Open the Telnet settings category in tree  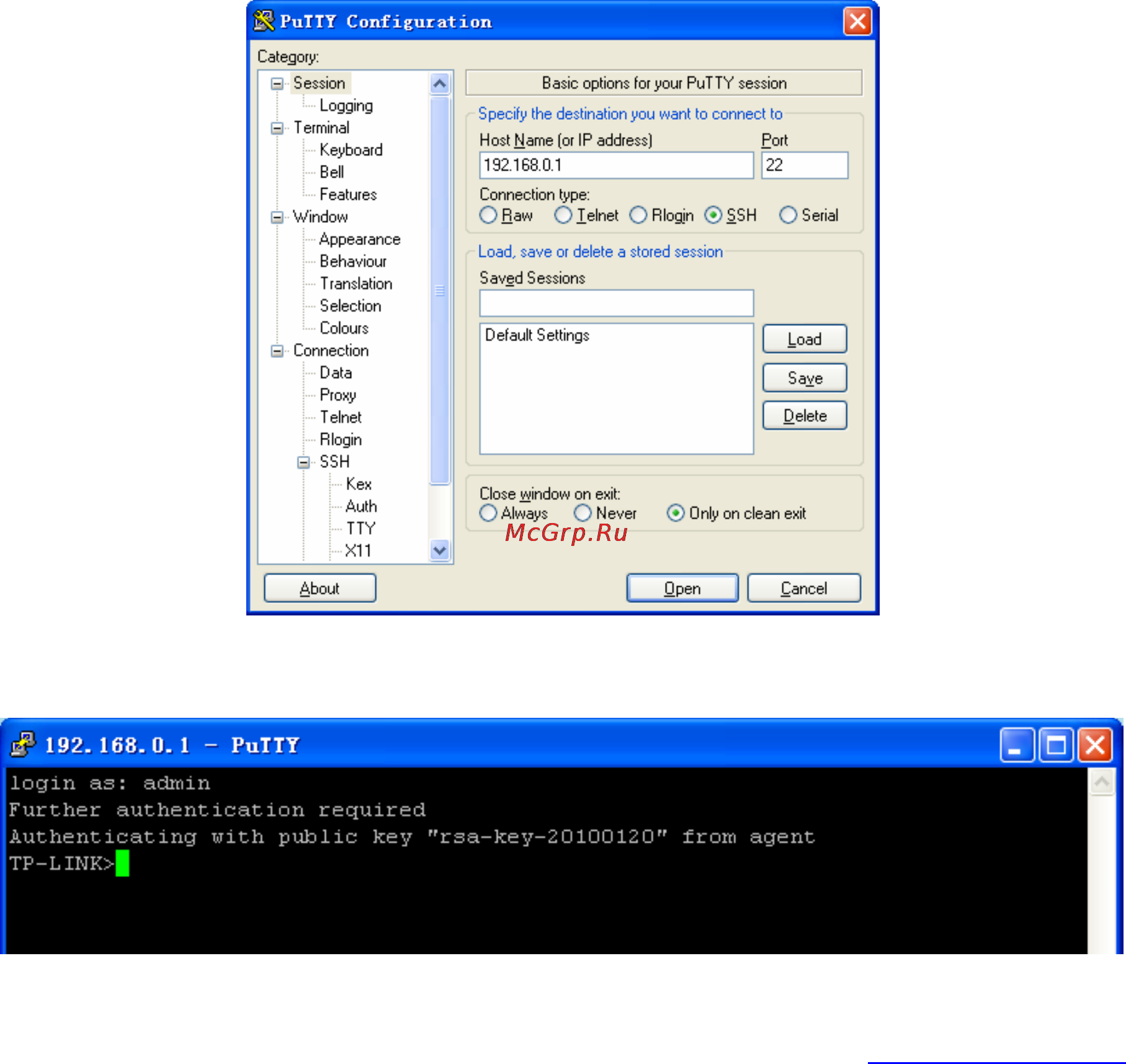[341, 418]
